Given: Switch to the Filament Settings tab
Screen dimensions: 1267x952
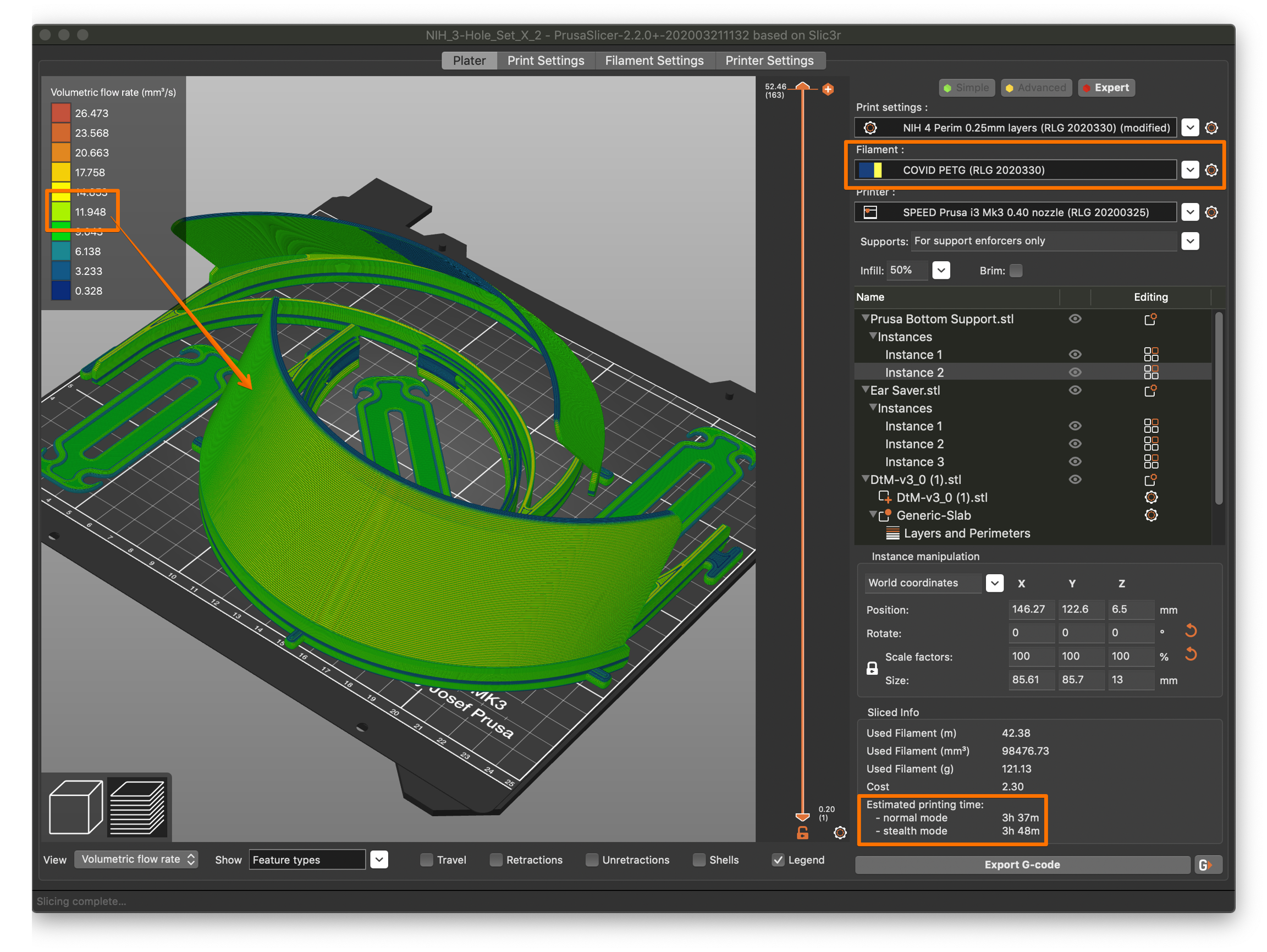Looking at the screenshot, I should [x=654, y=60].
